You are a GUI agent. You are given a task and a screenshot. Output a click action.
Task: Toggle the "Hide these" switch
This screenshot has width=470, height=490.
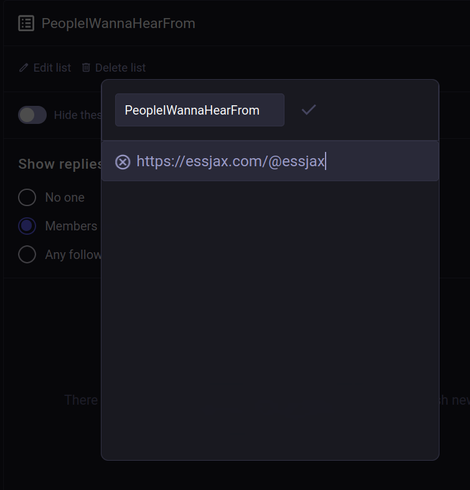(x=32, y=115)
